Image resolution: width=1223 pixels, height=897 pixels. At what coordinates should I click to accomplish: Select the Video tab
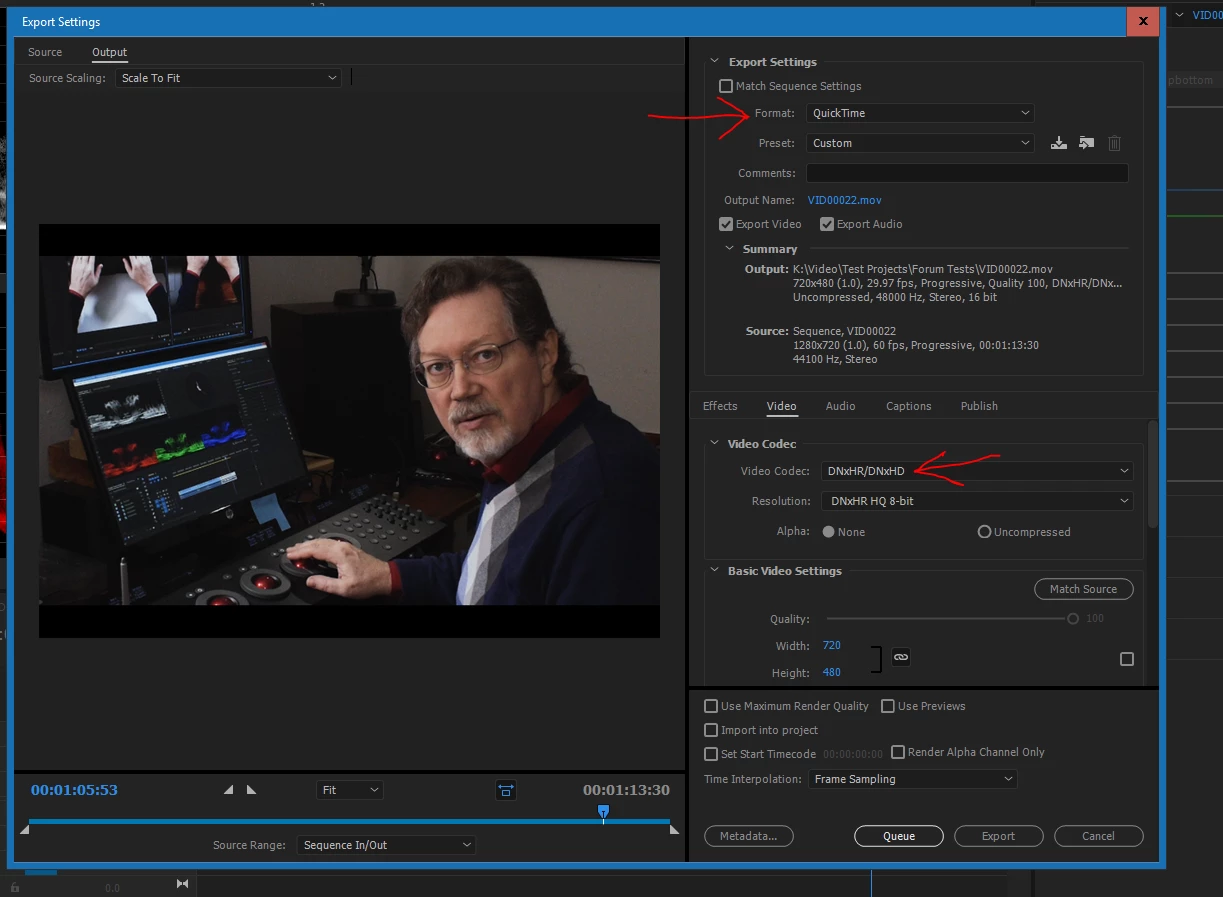tap(781, 406)
